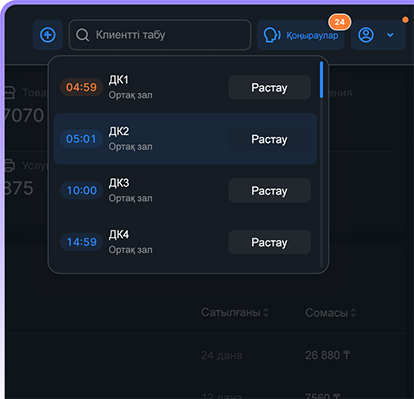Click the 14:59 timer badge

81,242
